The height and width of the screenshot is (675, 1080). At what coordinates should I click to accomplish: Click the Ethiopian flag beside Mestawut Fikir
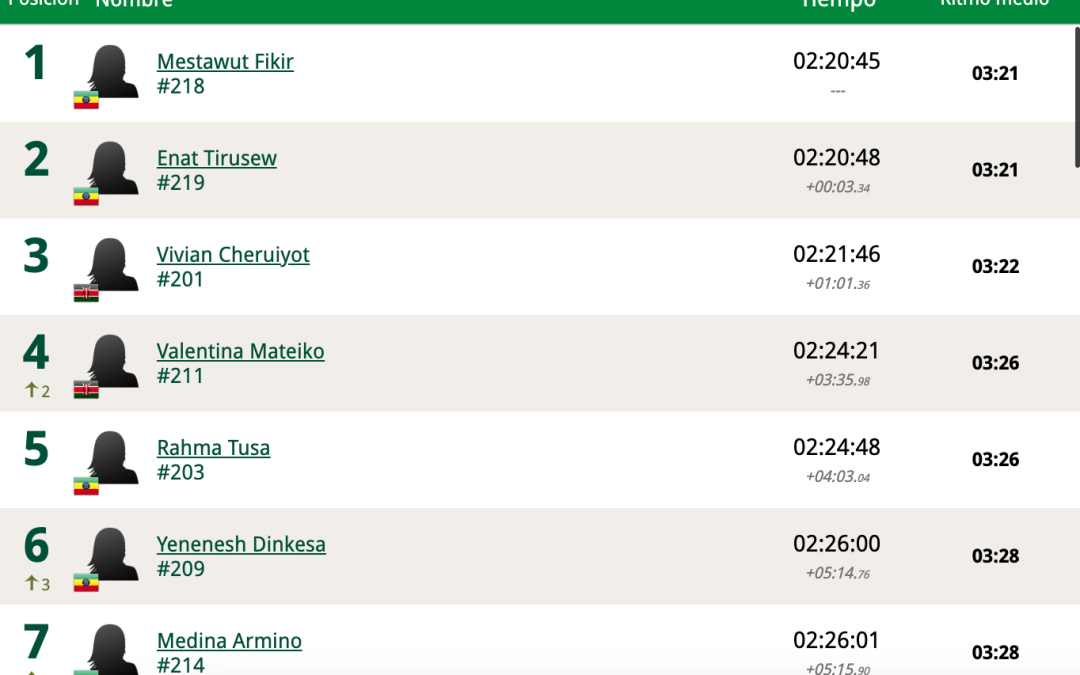(86, 100)
